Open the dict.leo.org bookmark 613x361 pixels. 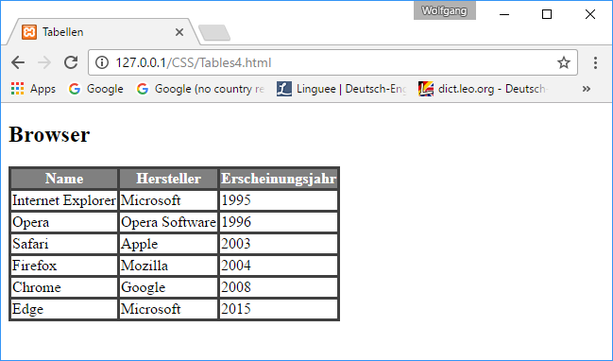[x=483, y=89]
